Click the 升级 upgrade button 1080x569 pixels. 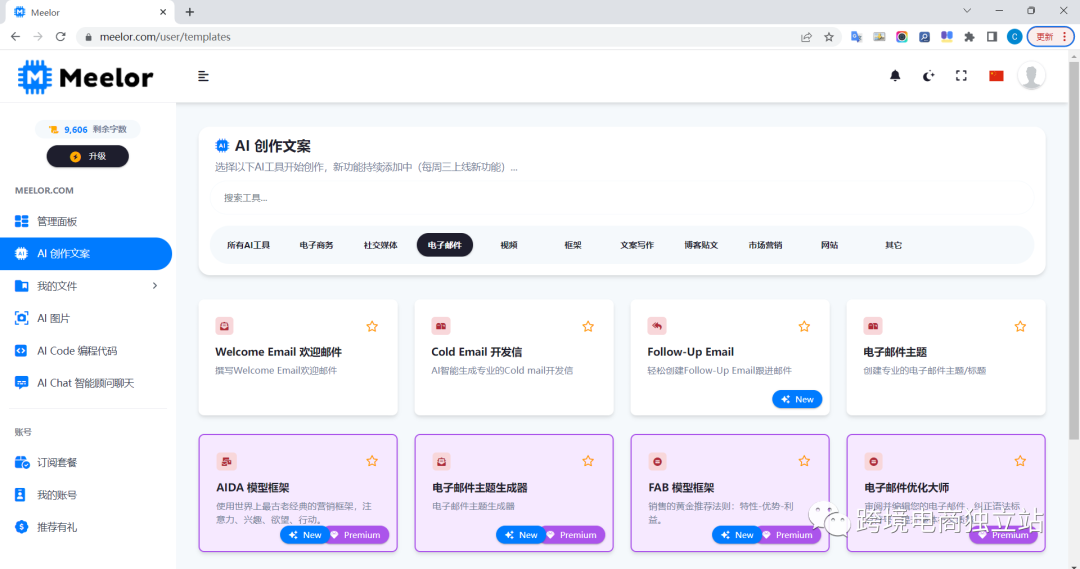click(87, 156)
